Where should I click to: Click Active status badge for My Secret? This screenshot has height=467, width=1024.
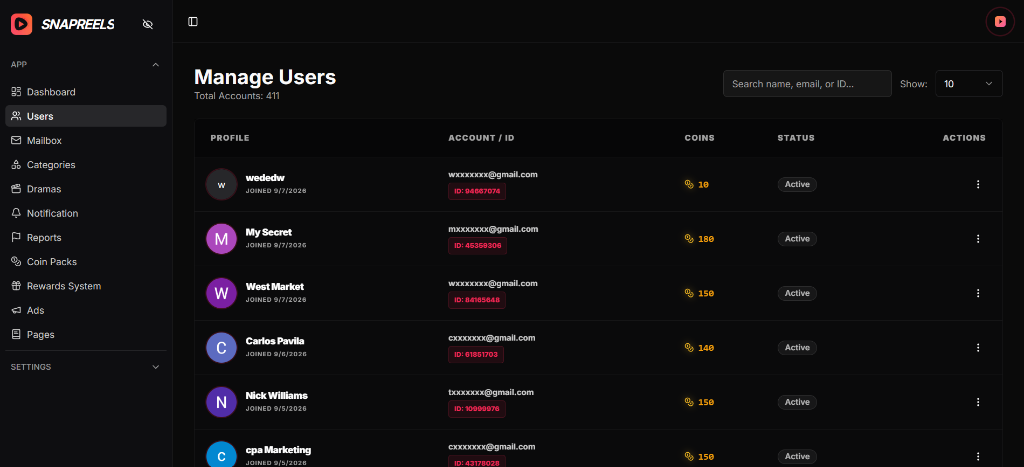(x=797, y=238)
